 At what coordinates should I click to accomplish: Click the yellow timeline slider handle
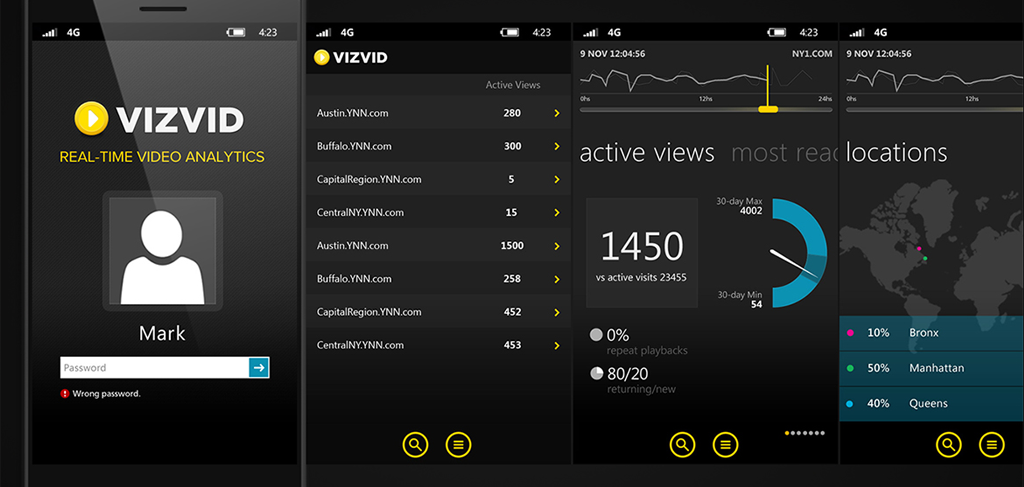(x=768, y=109)
